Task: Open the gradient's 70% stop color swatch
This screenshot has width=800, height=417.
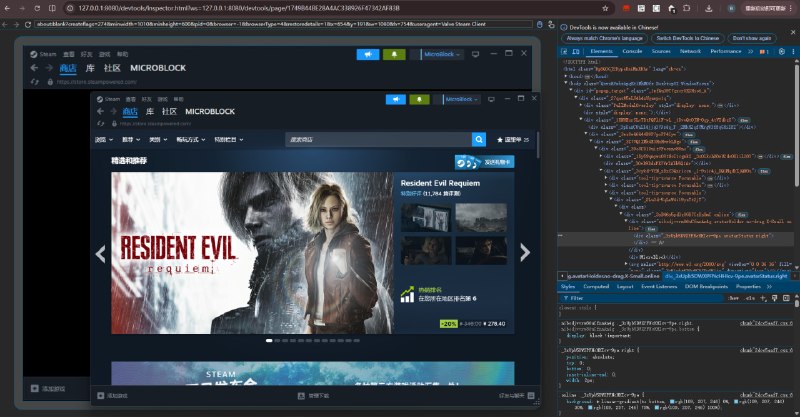Action: [x=591, y=407]
